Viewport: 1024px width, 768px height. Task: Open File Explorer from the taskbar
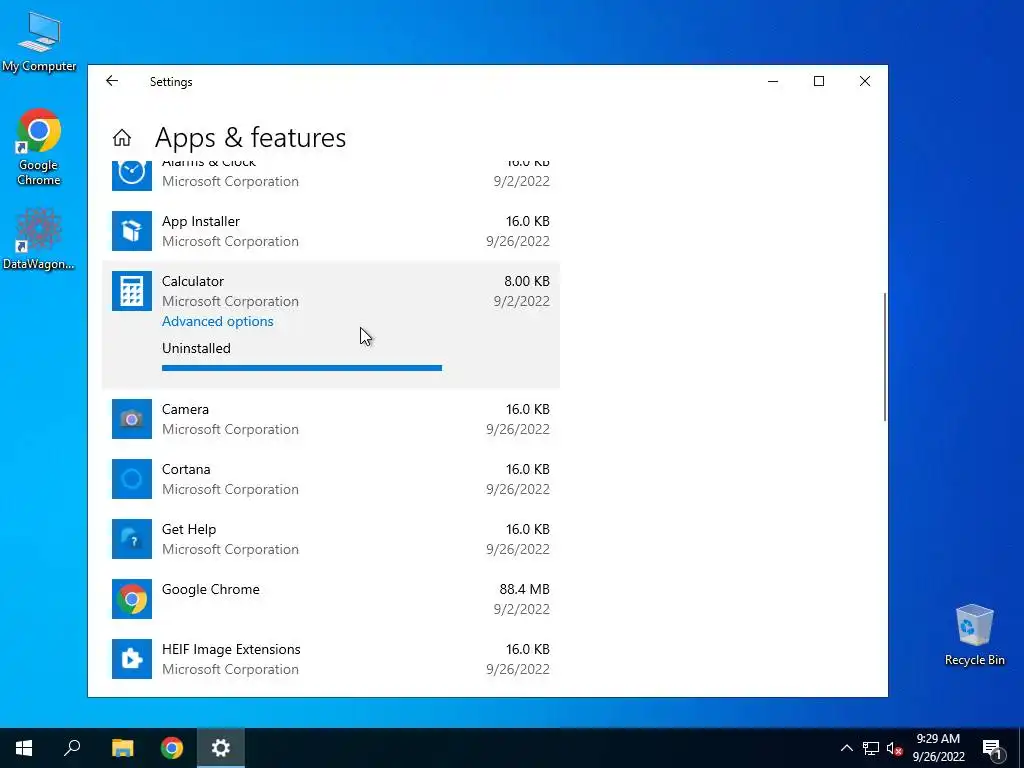[122, 748]
